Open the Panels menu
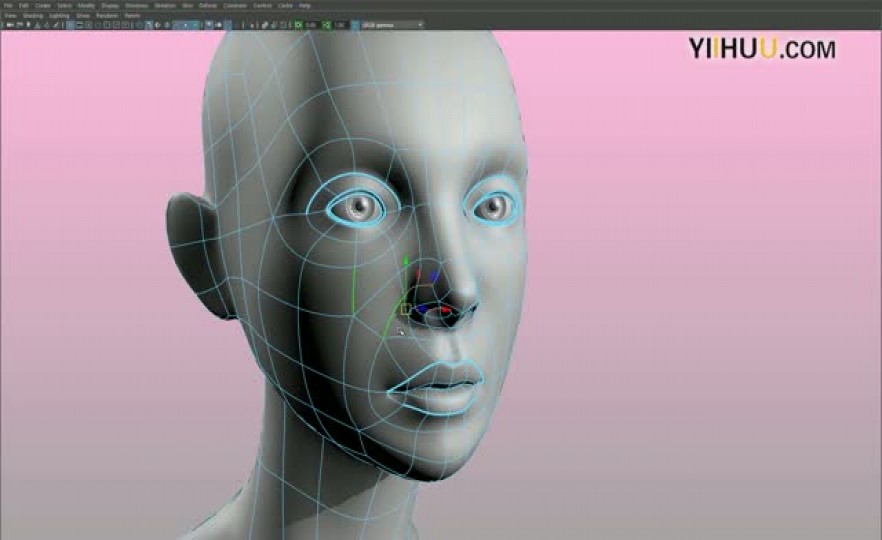 coord(132,16)
